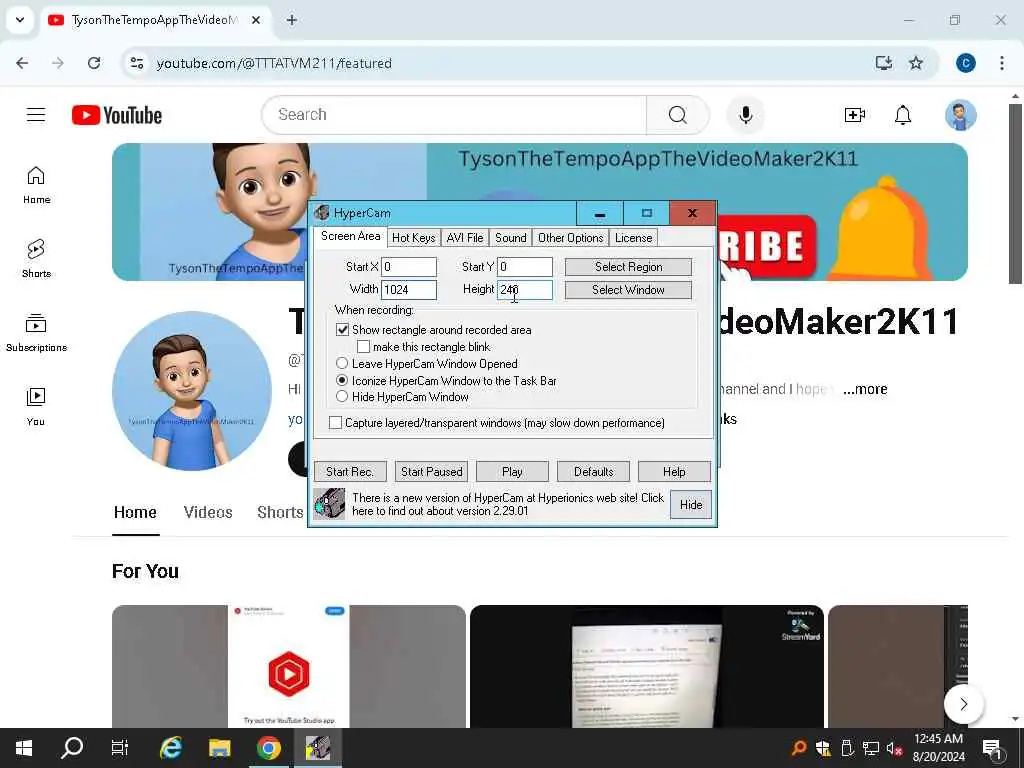Open the YouTube hamburger guide menu
Image resolution: width=1024 pixels, height=768 pixels.
point(36,115)
